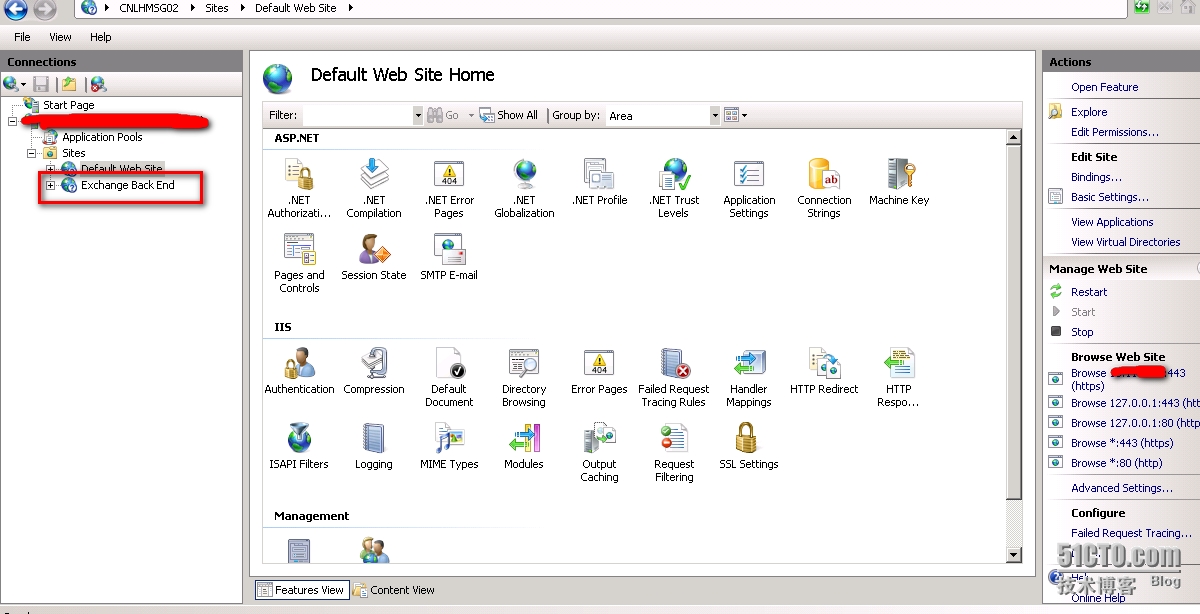Open Failed Request Tracing Rules icon
Screen dimensions: 1200x614
pos(674,377)
